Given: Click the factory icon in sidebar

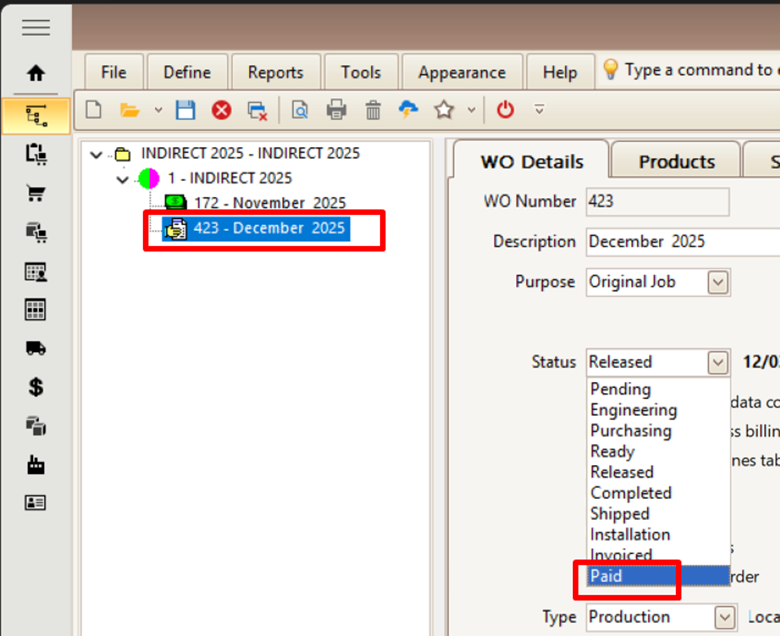Looking at the screenshot, I should (x=36, y=465).
